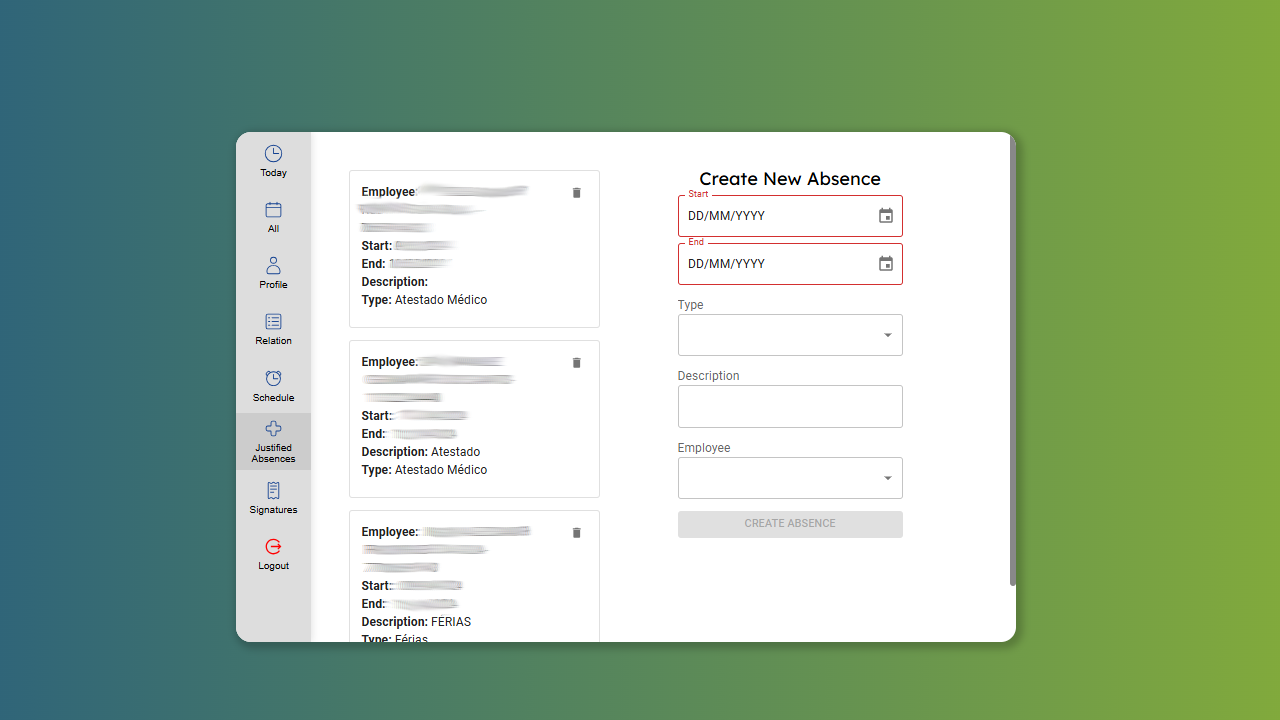Expand the Type dropdown
Screen dimensions: 1280x720
tap(887, 336)
